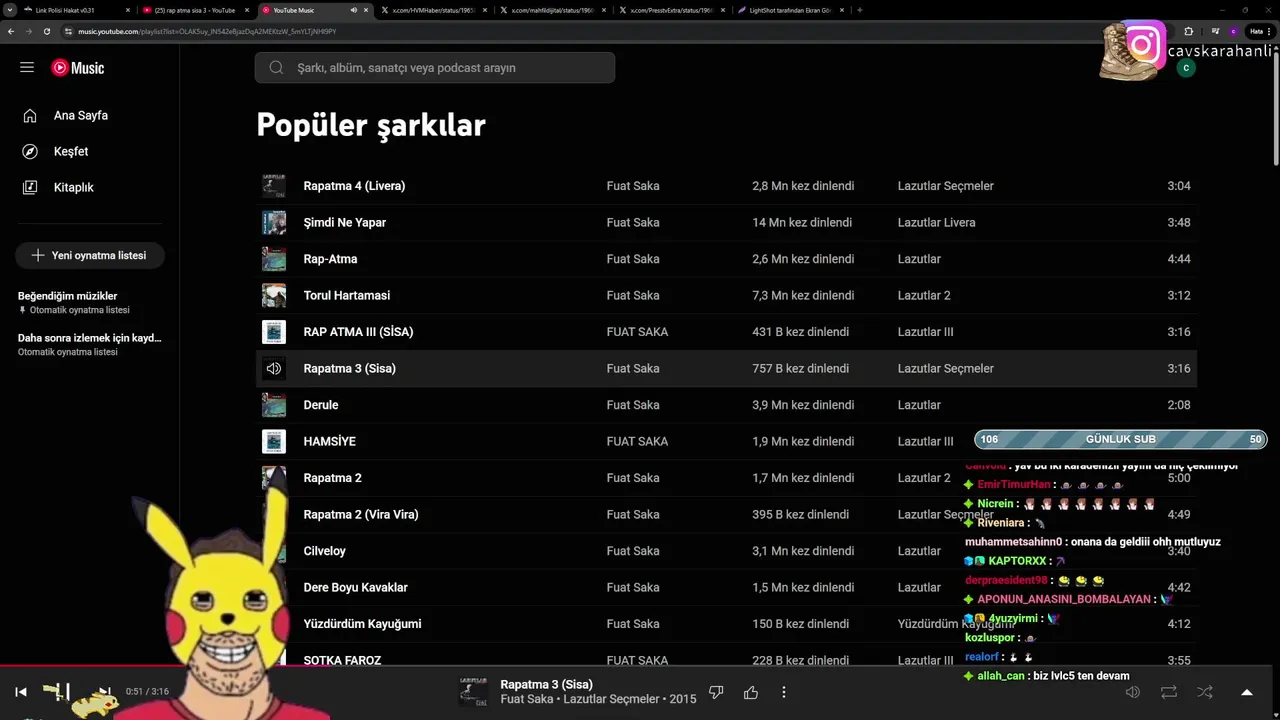Play HAMSİYE thumbnail
Image resolution: width=1280 pixels, height=720 pixels.
274,441
